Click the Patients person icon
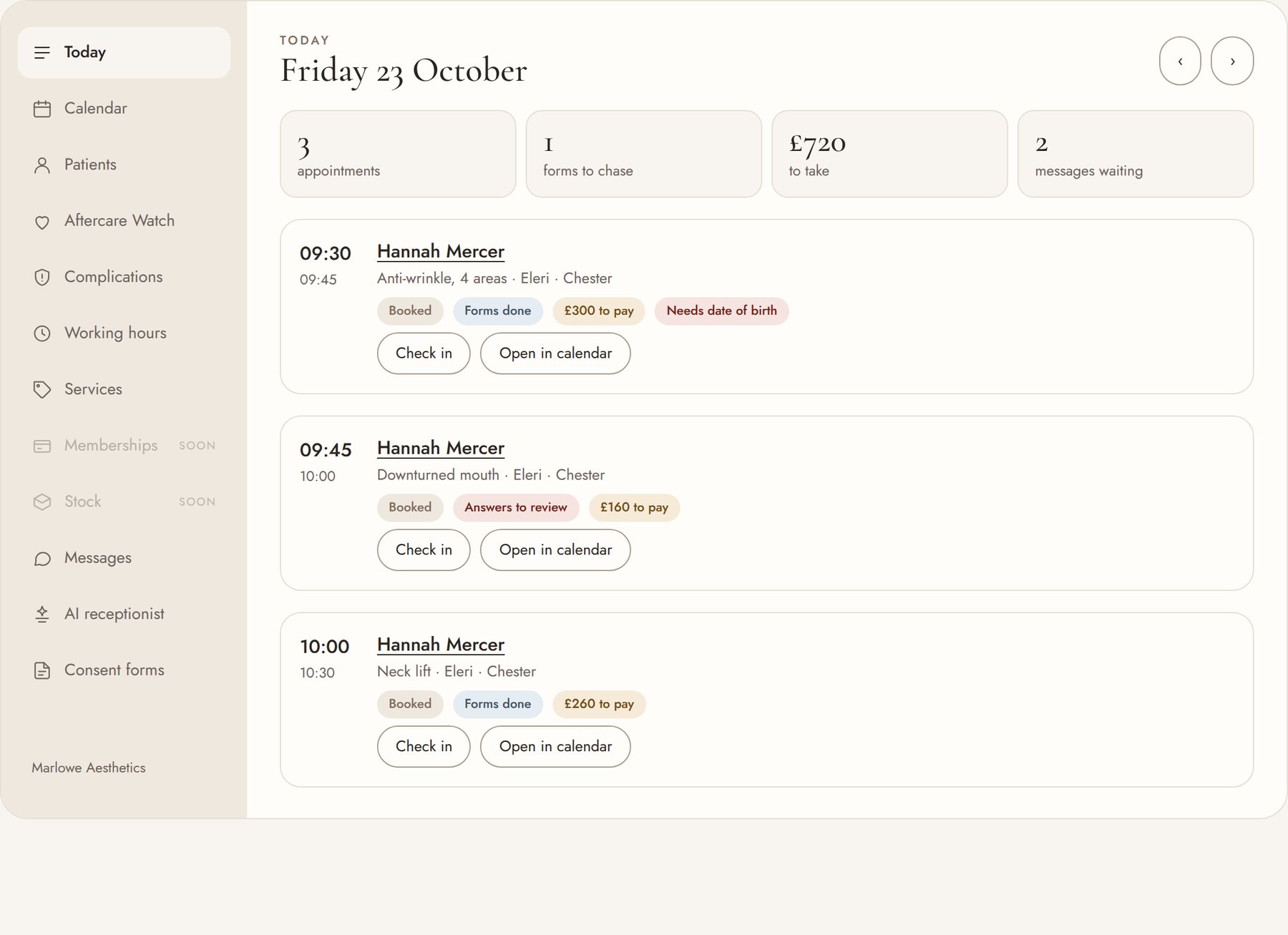This screenshot has height=935, width=1288. [x=42, y=165]
